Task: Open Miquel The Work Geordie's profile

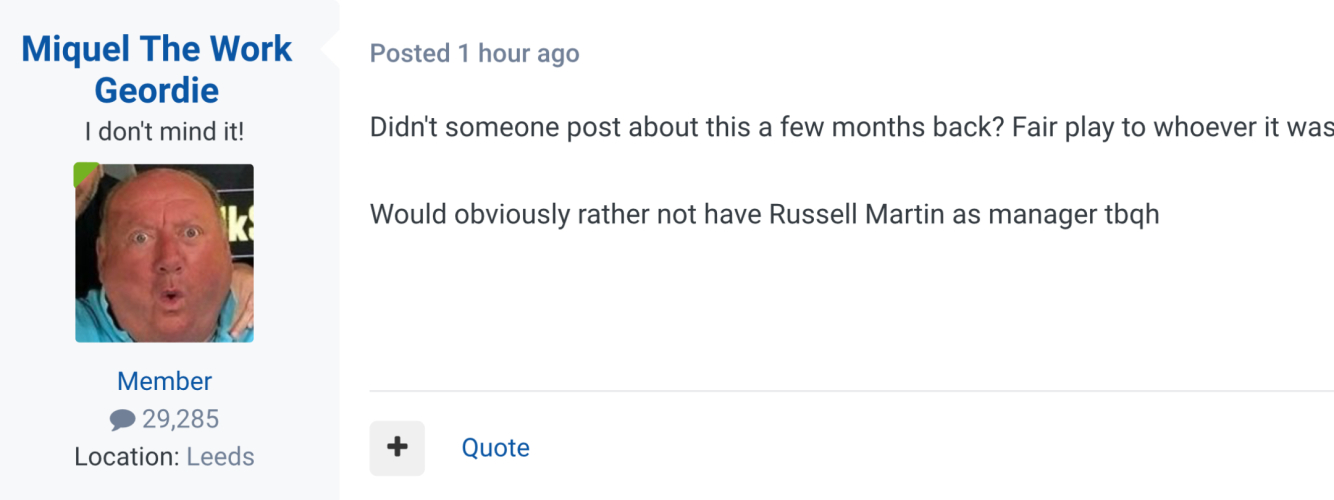Action: pos(157,50)
